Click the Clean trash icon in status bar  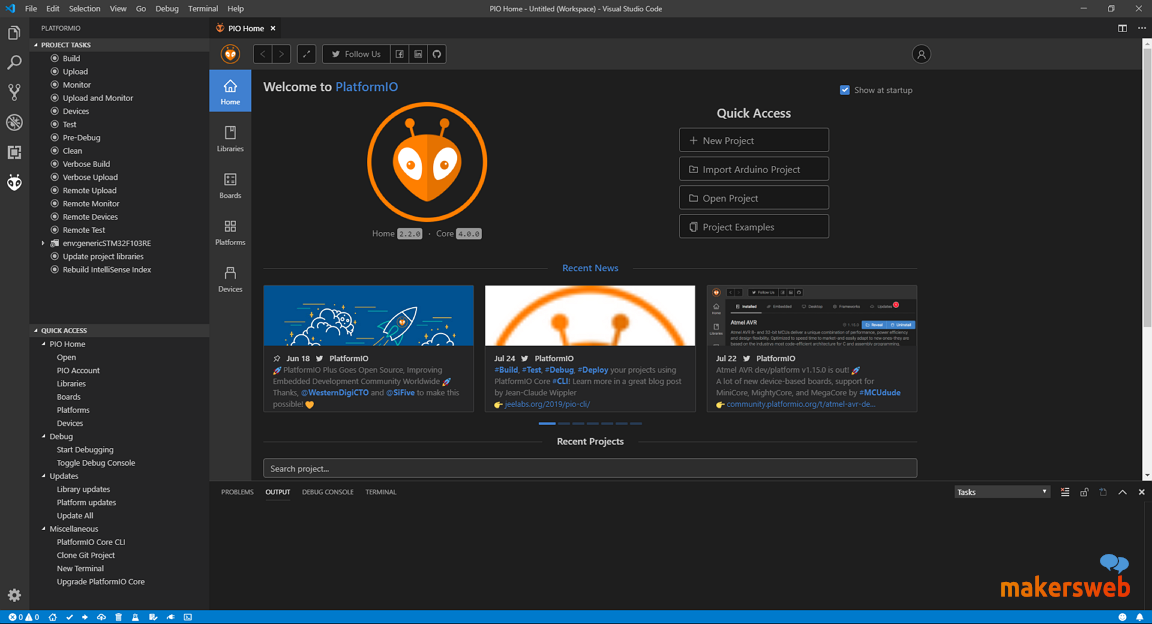coord(118,617)
